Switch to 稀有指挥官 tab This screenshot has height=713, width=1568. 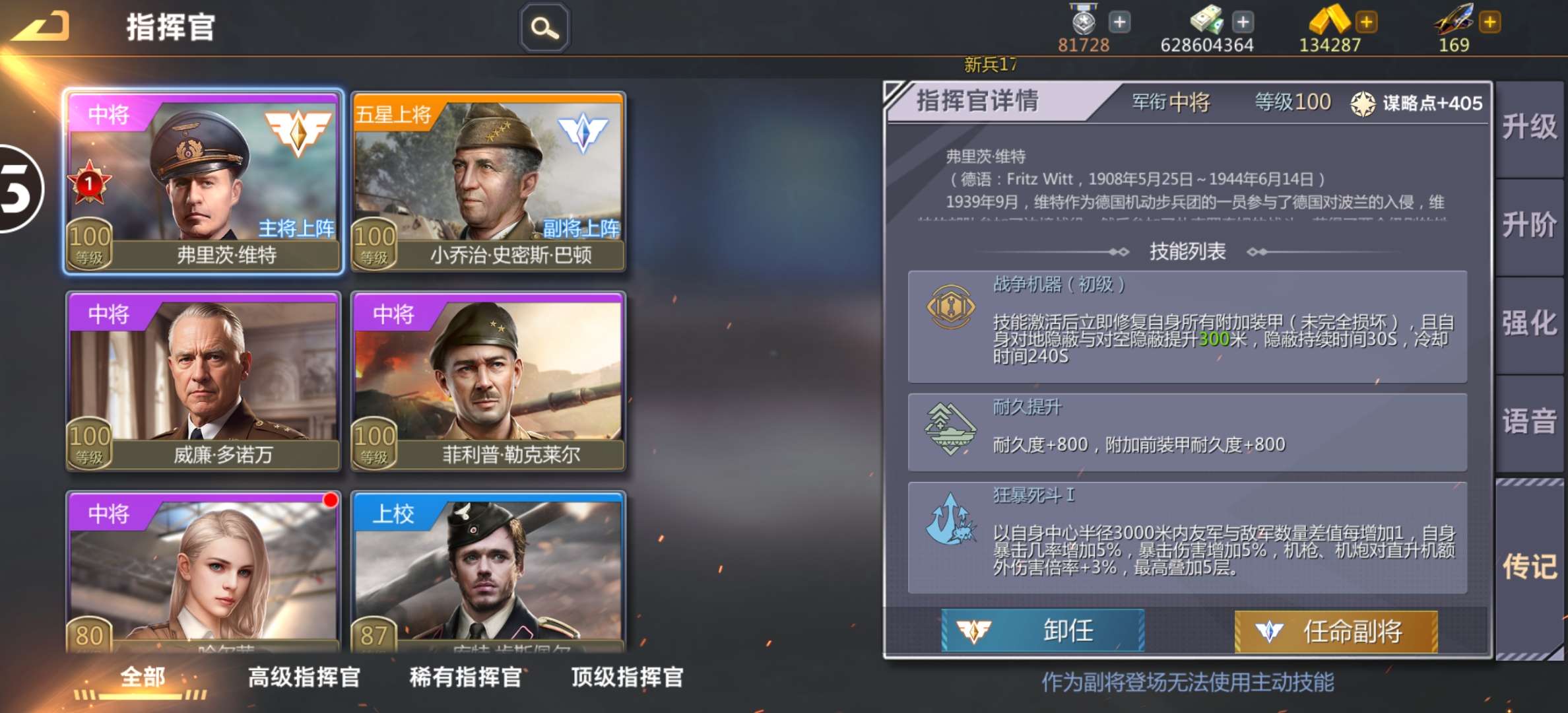tap(465, 677)
